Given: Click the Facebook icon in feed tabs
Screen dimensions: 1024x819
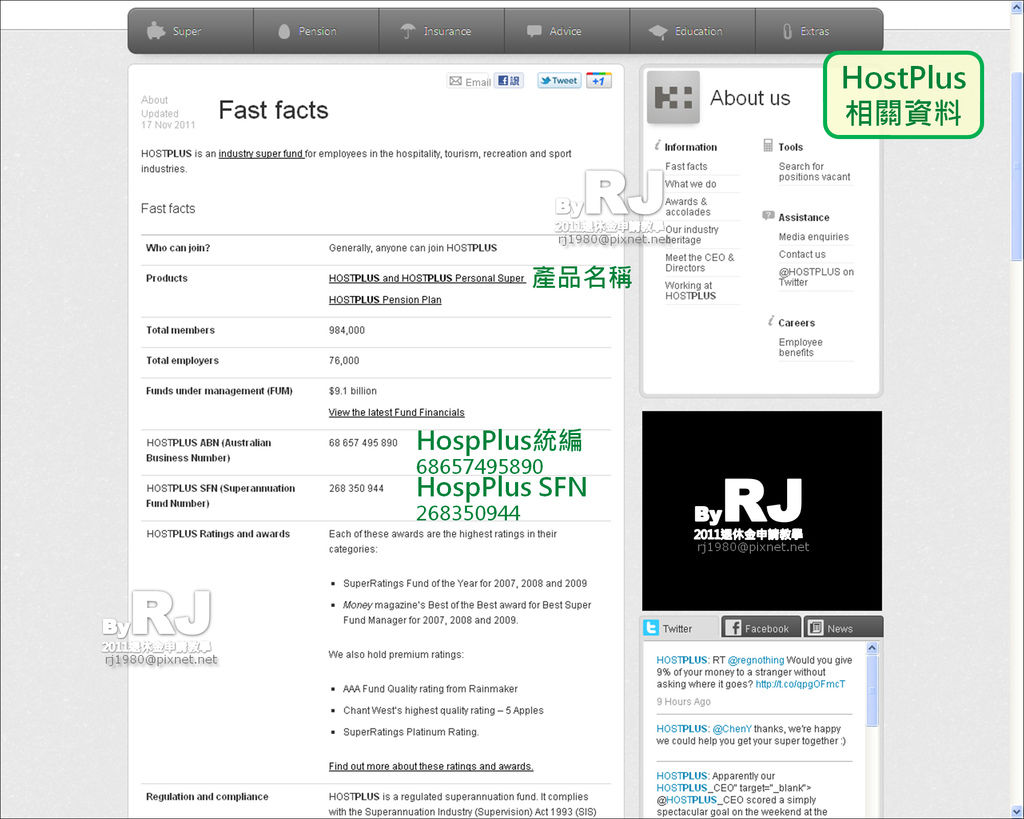Looking at the screenshot, I should pyautogui.click(x=733, y=628).
